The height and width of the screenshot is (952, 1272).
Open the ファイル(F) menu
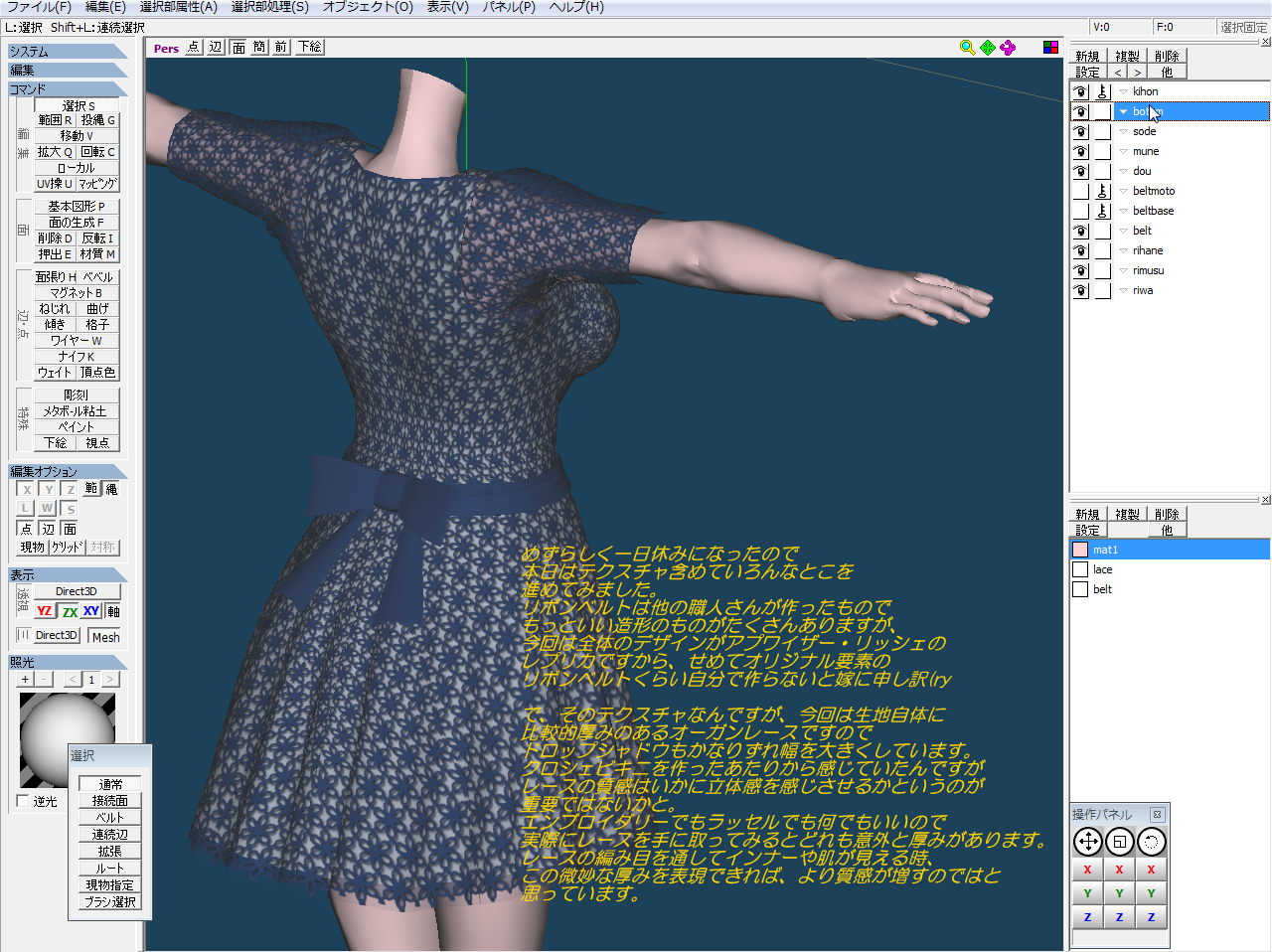point(39,7)
